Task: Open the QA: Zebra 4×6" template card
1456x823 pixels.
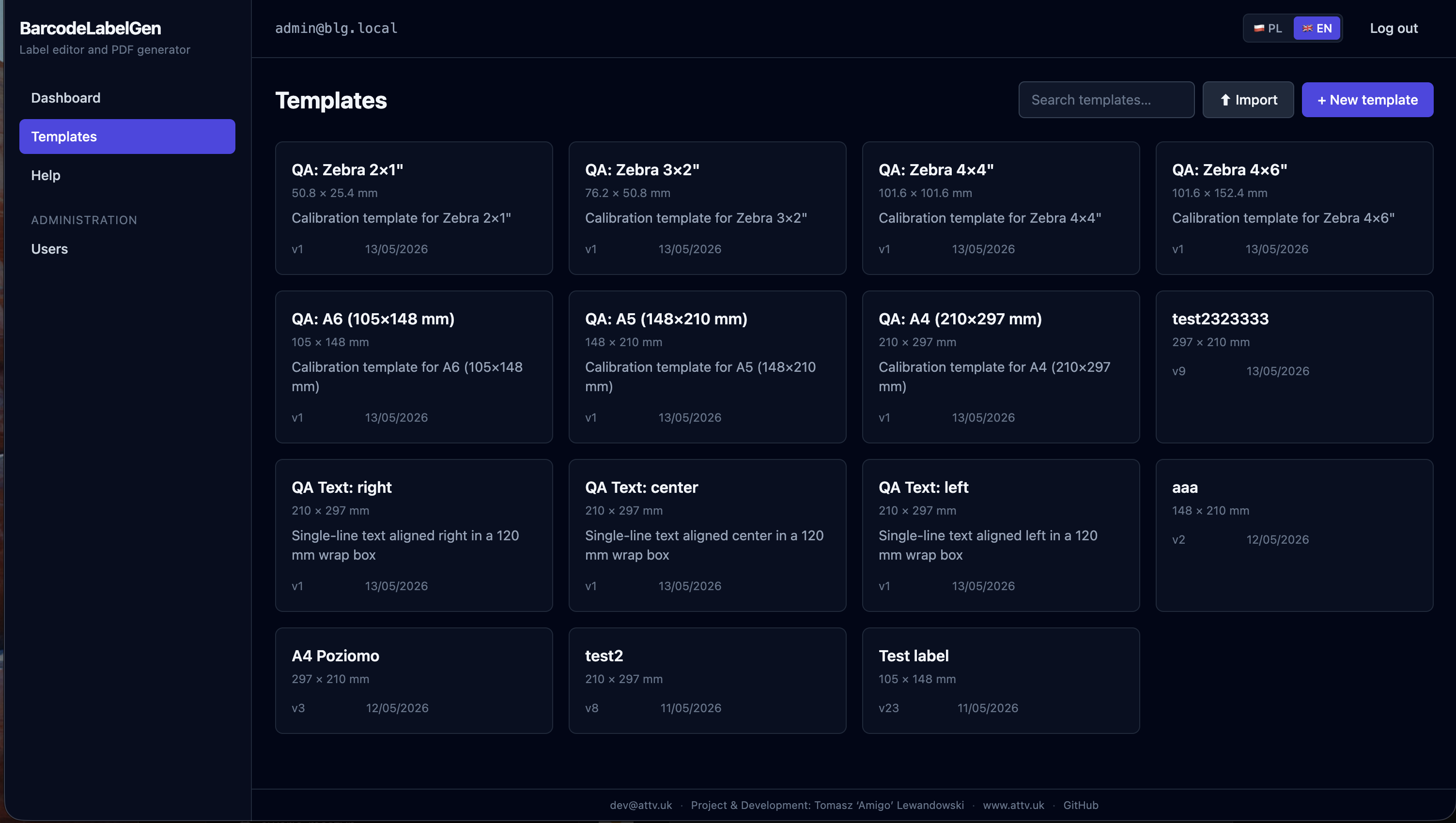Action: (x=1294, y=208)
